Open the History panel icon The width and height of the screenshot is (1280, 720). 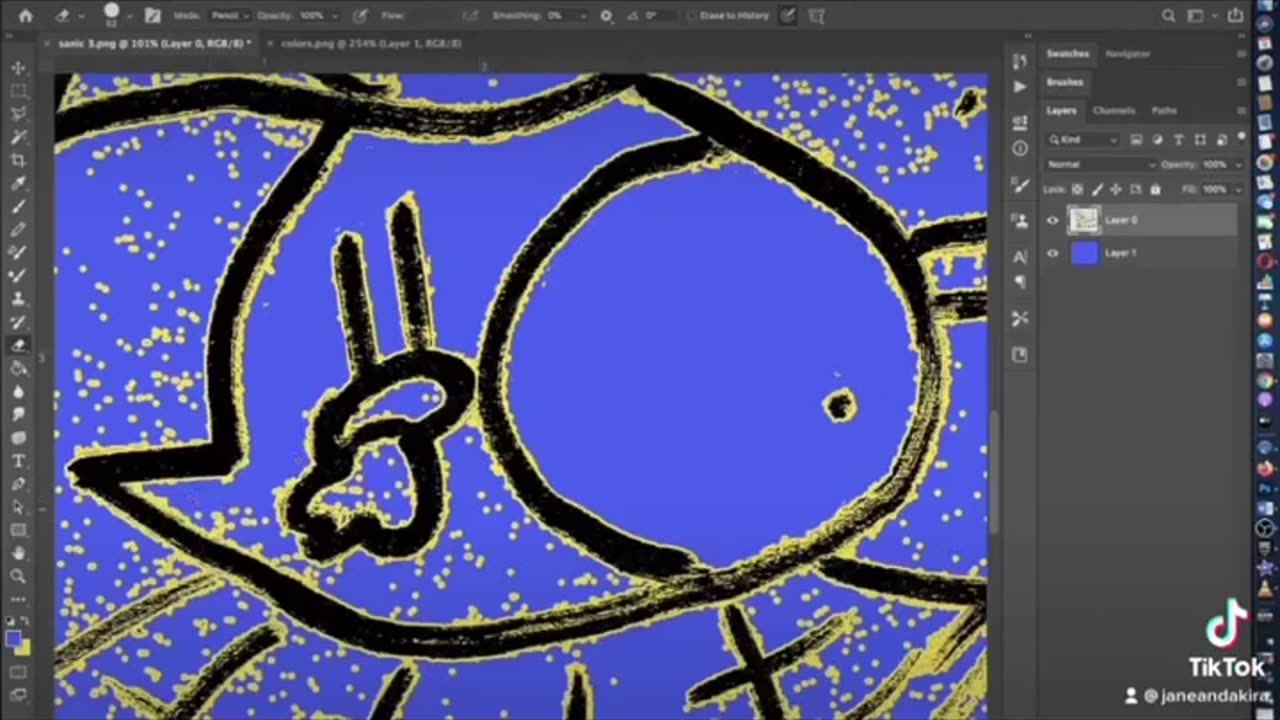coord(1019,62)
